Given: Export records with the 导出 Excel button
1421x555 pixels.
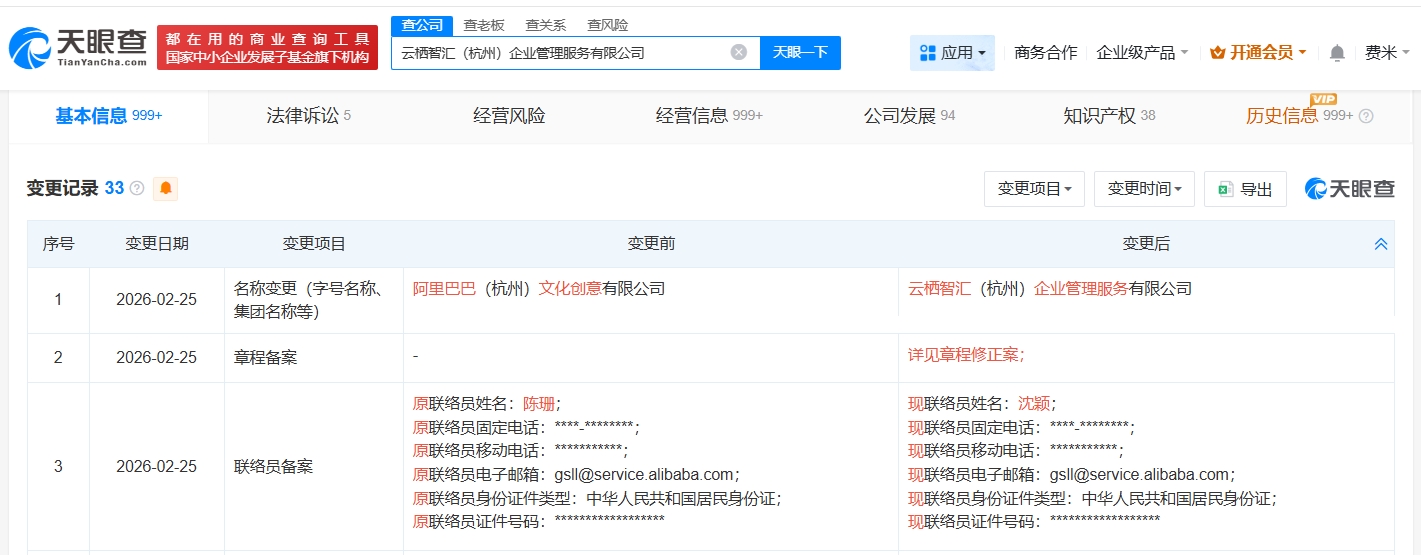Looking at the screenshot, I should pos(1245,189).
